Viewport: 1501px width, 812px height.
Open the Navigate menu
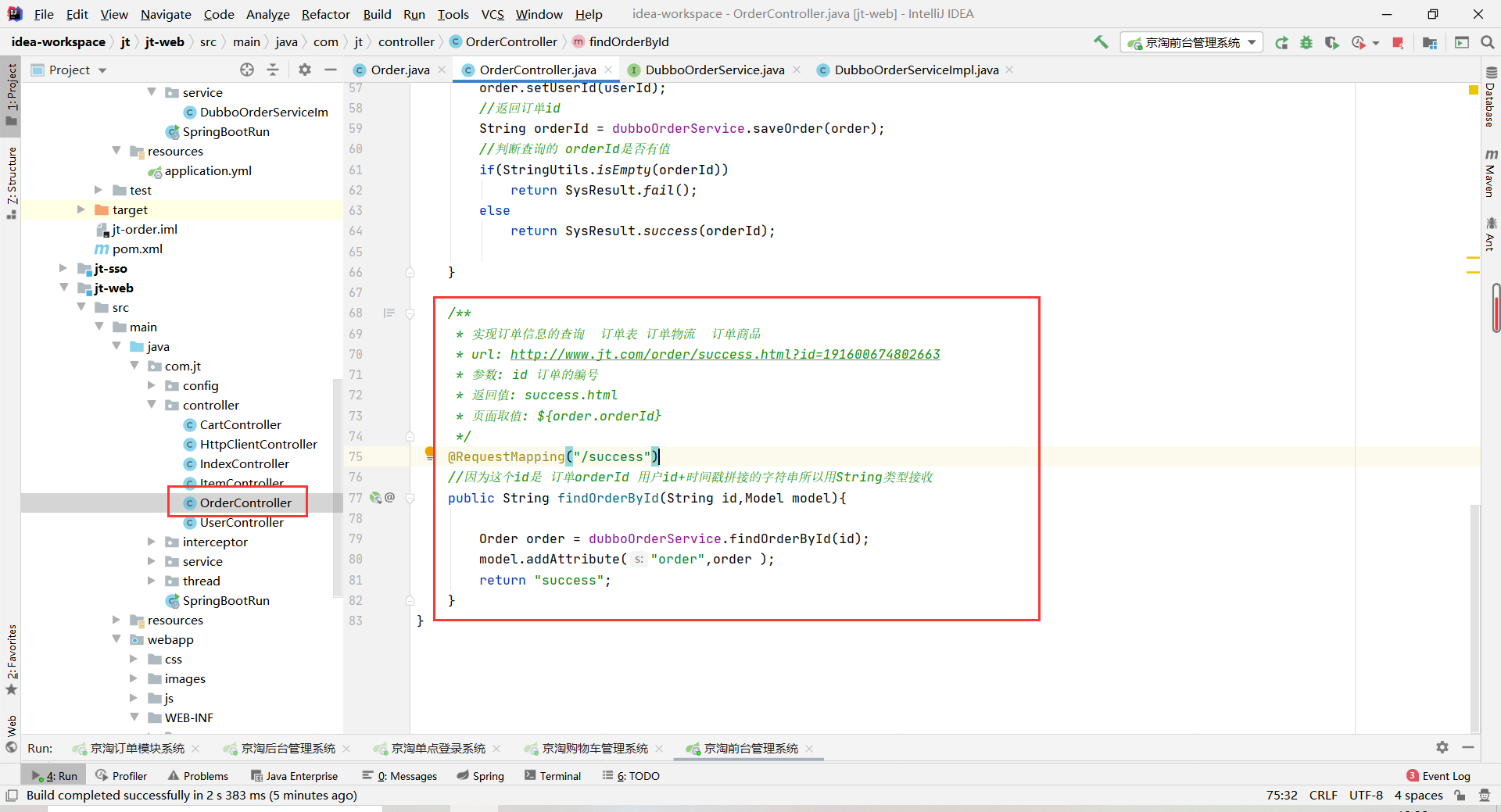pyautogui.click(x=166, y=14)
